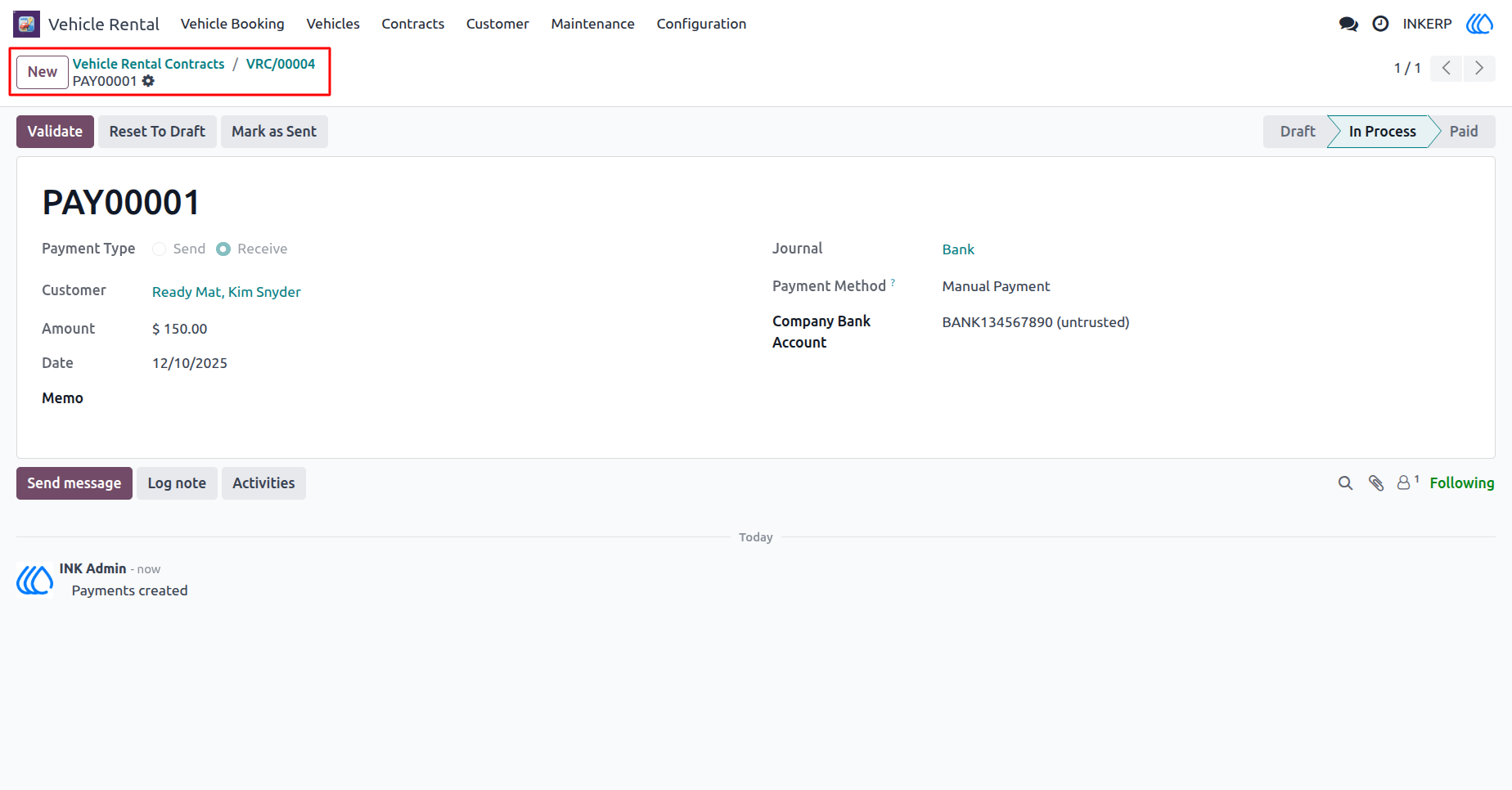Attach a file with paperclip icon
Viewport: 1512px width, 790px height.
[x=1376, y=483]
